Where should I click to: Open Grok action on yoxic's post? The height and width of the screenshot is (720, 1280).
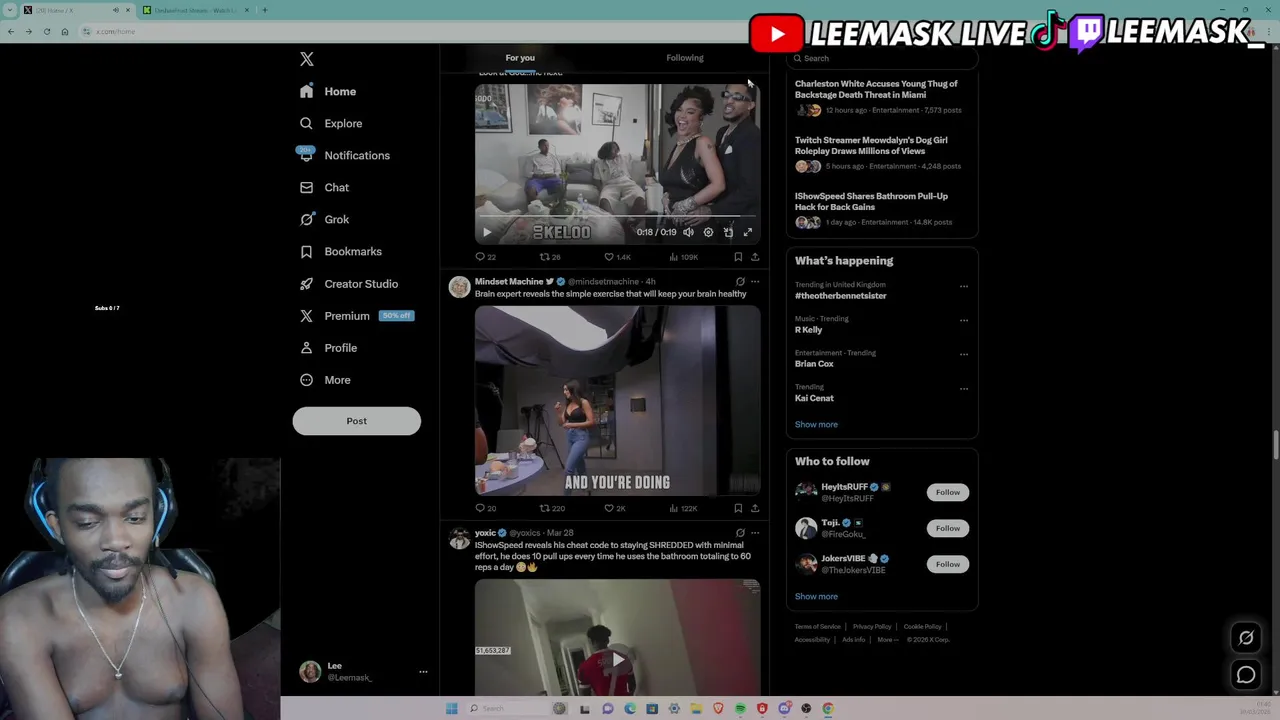[x=740, y=533]
